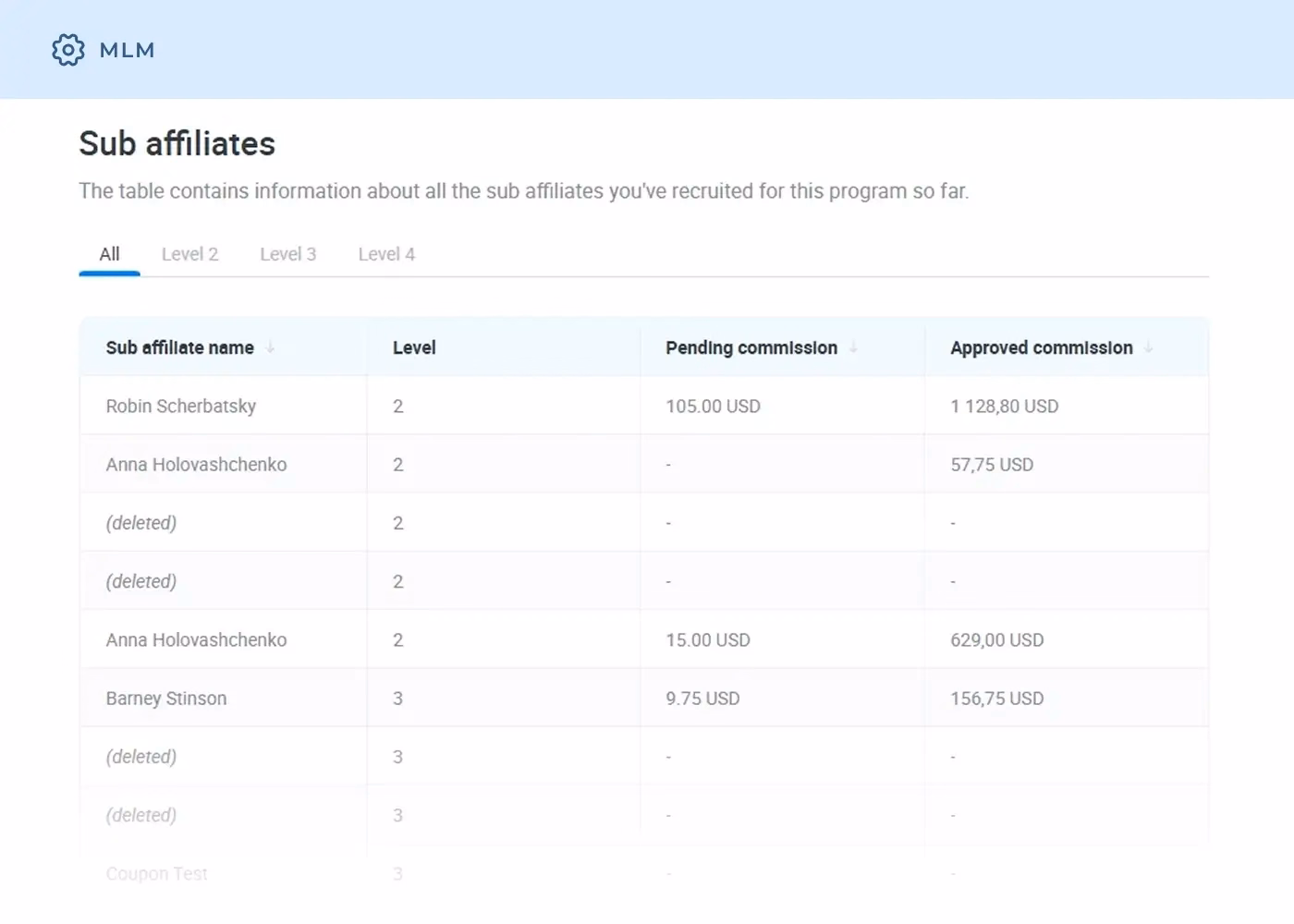This screenshot has height=924, width=1294.
Task: Open the Level 2 tab
Action: (189, 254)
